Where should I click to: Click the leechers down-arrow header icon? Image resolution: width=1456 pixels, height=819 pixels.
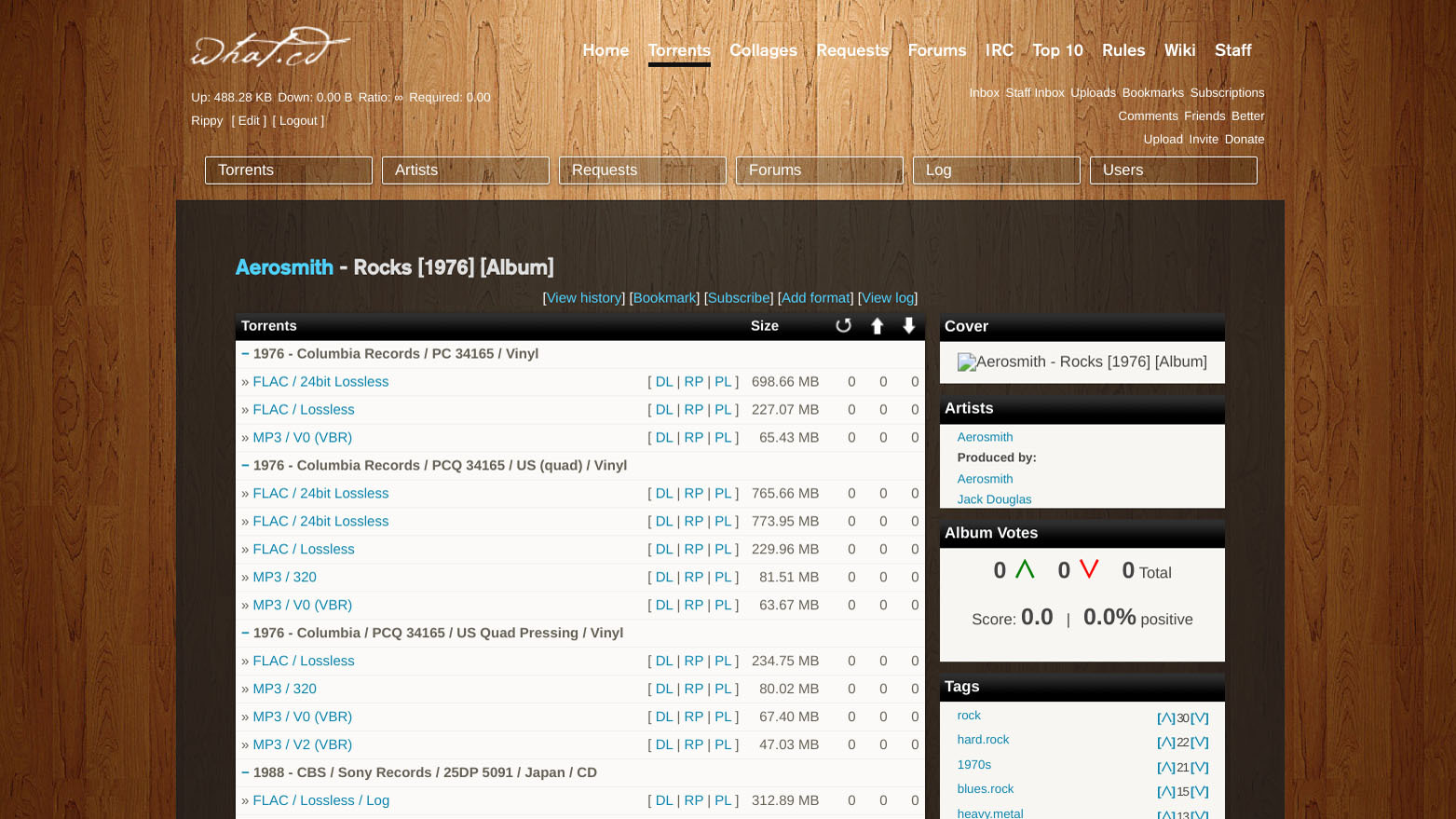pos(909,326)
